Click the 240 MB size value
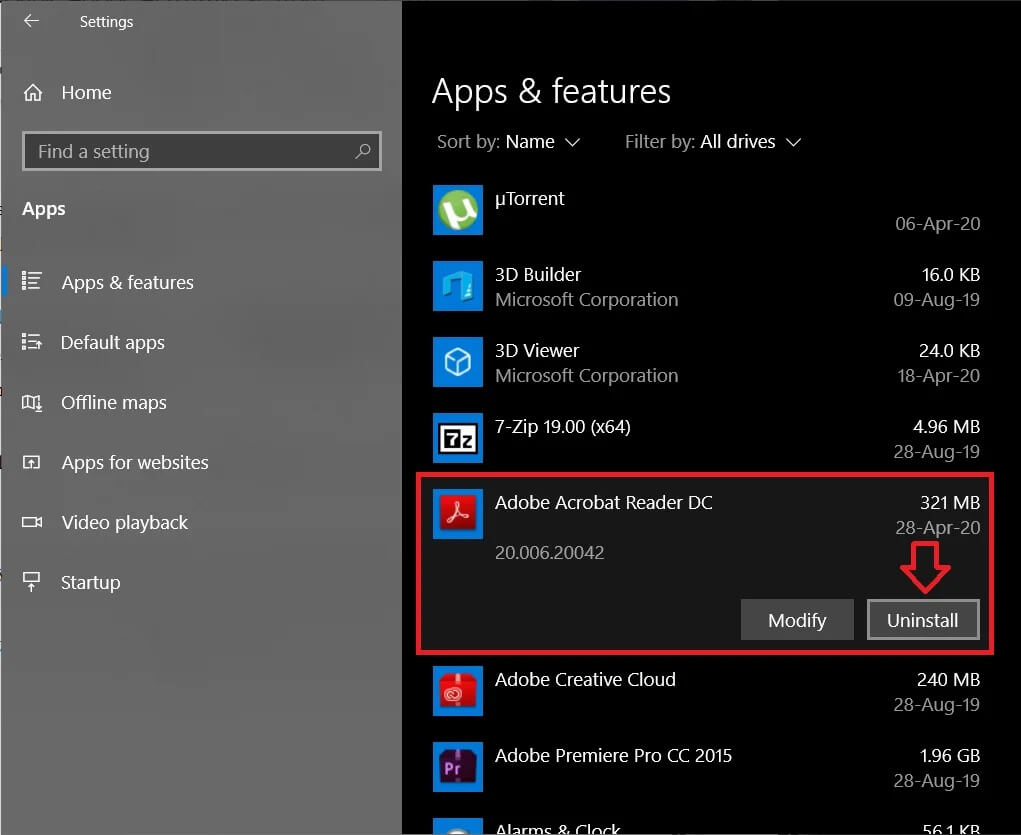The height and width of the screenshot is (835, 1021). pyautogui.click(x=949, y=679)
